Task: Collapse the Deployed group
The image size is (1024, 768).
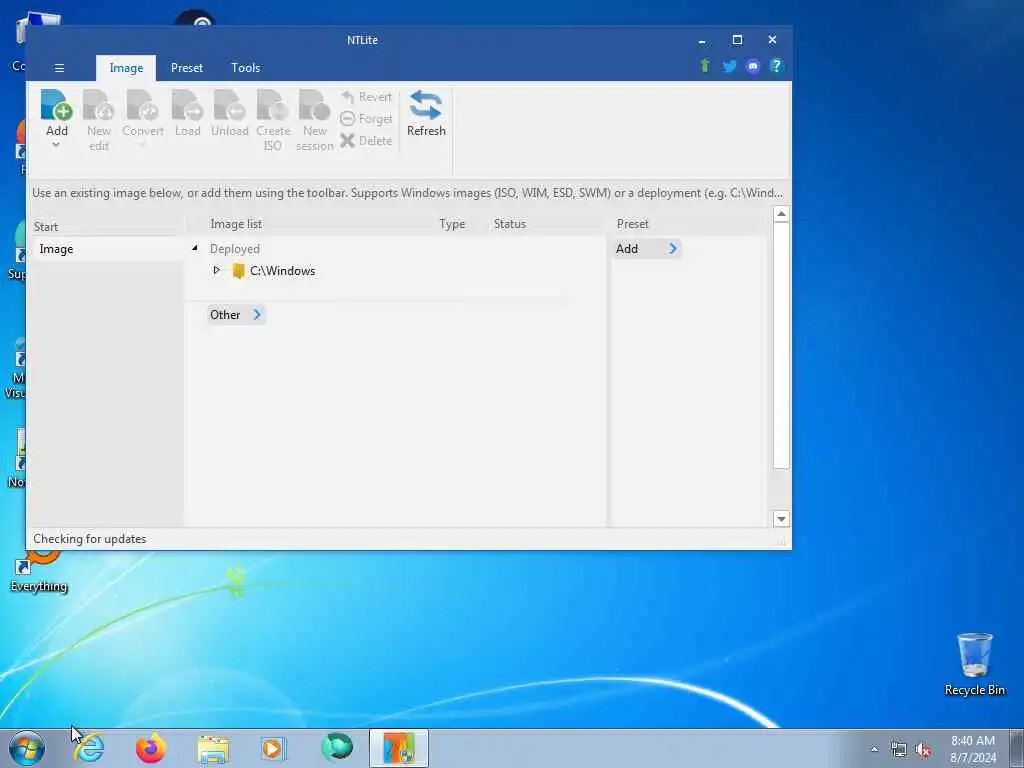Action: 195,248
